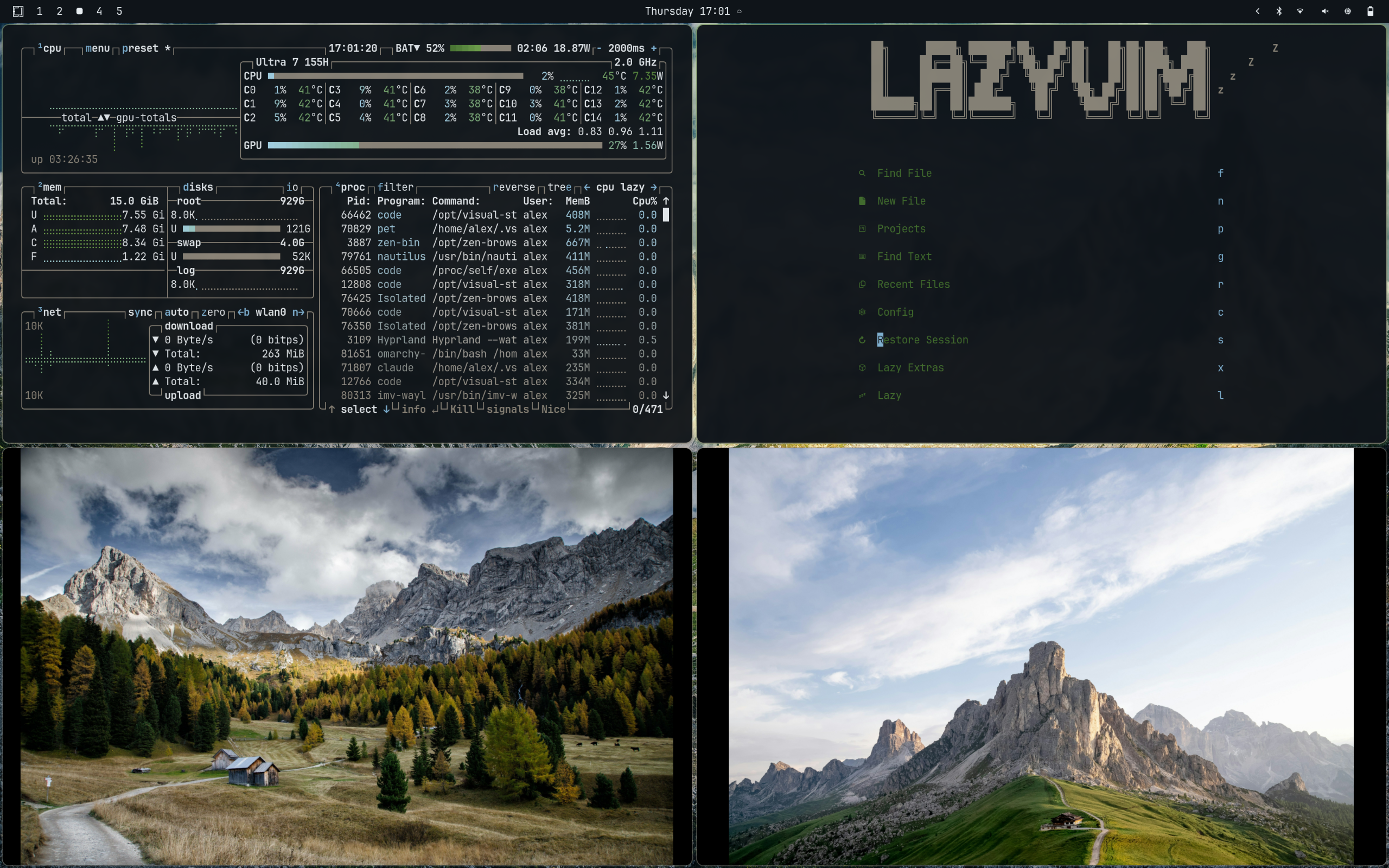Click the document icon beside New File
Screen dimensions: 1389x868
click(x=862, y=201)
